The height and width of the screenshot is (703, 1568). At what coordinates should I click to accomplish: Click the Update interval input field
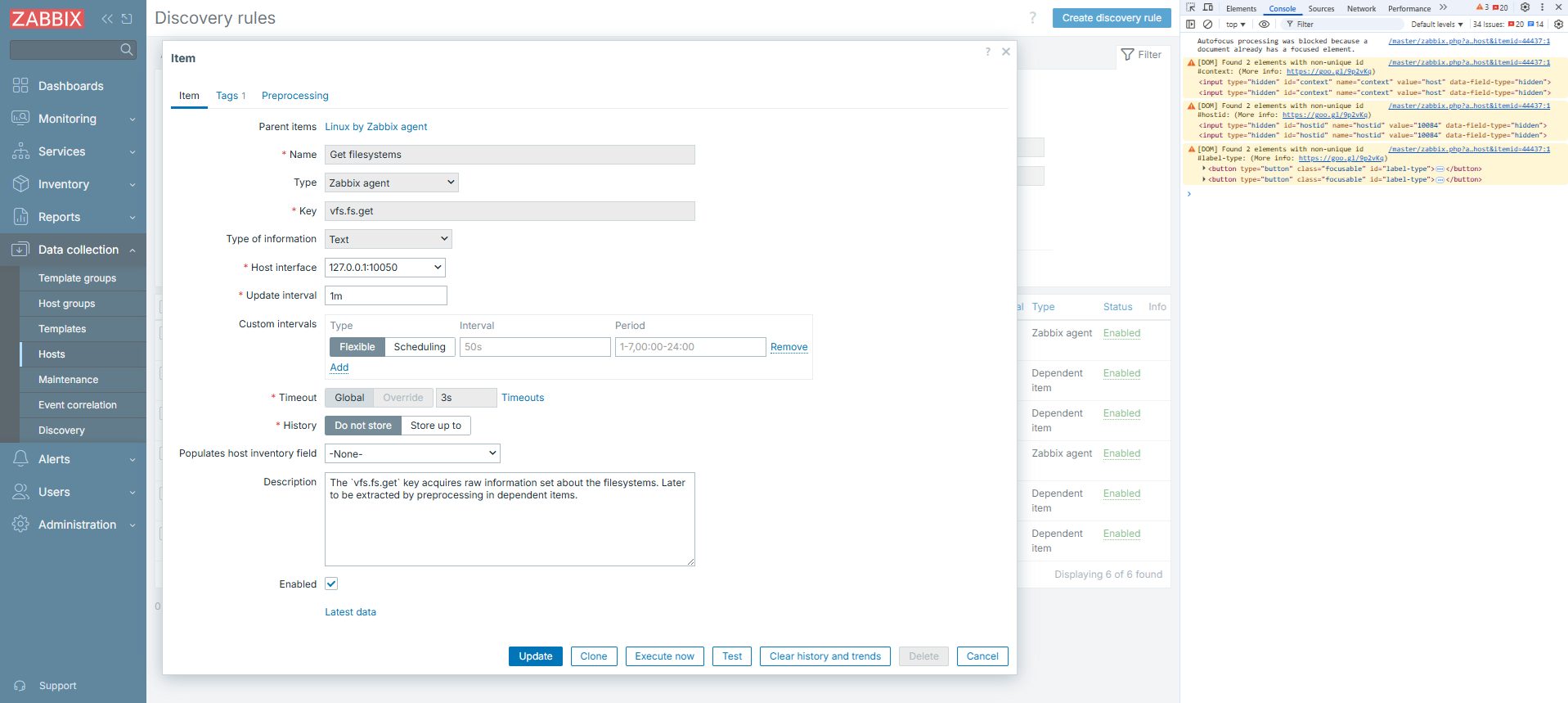pyautogui.click(x=385, y=295)
